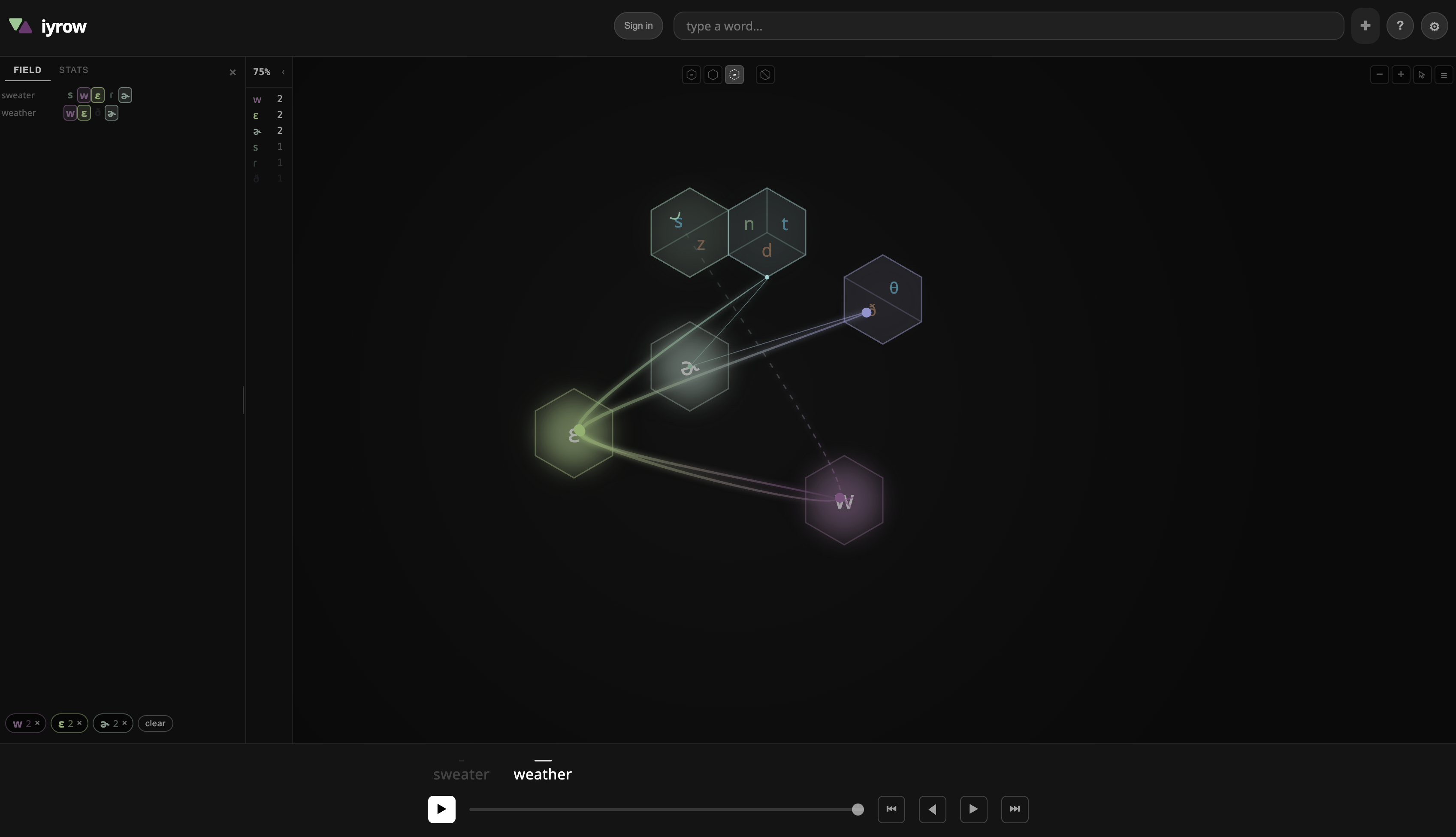The height and width of the screenshot is (837, 1456).
Task: Click the 'weather' word in field list
Action: click(19, 113)
